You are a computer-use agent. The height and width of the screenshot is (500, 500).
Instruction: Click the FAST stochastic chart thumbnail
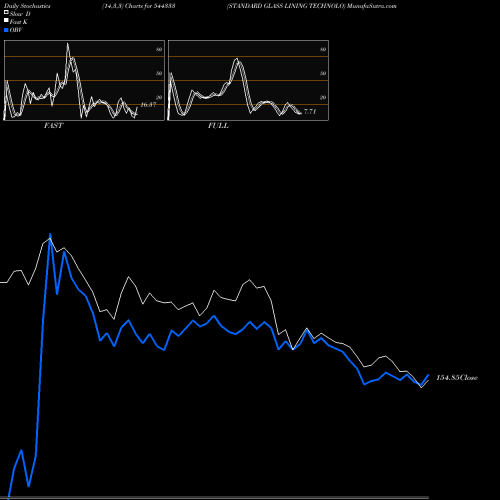(84, 80)
